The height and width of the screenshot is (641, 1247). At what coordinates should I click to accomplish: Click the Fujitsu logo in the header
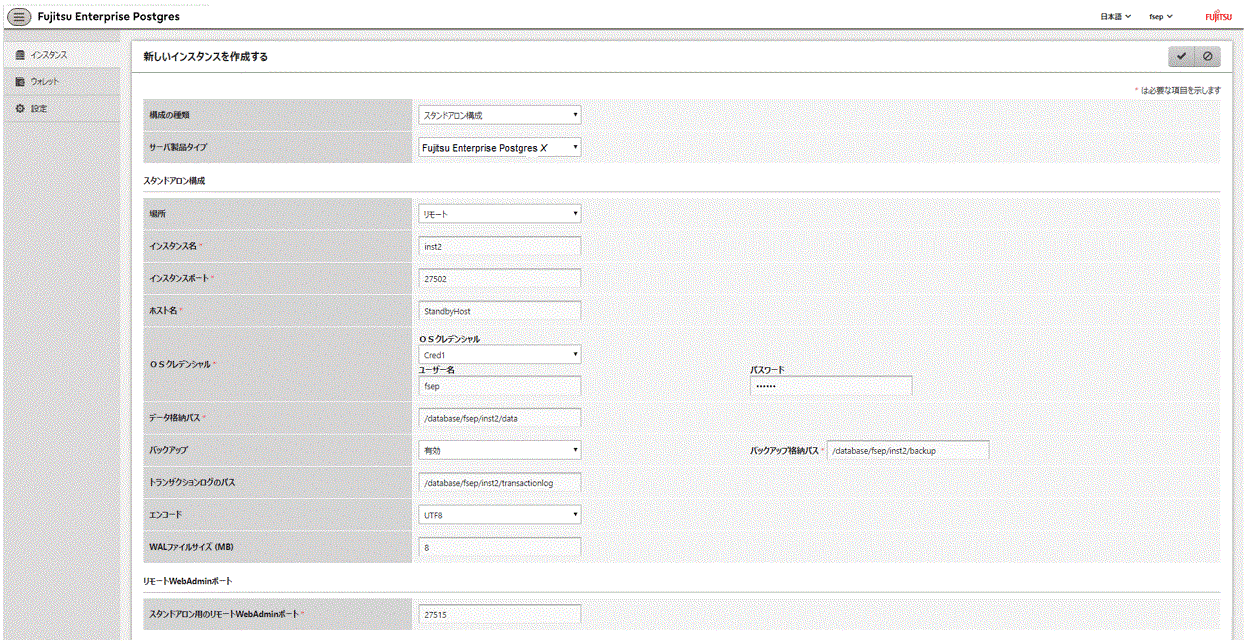point(1219,16)
